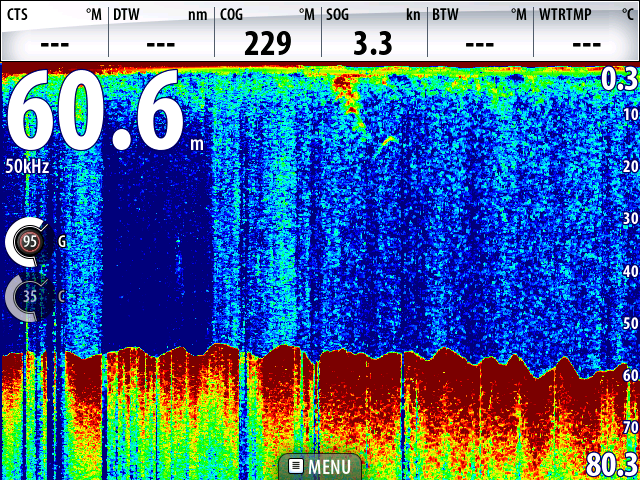
Task: Select the BTW data field
Action: (x=480, y=31)
